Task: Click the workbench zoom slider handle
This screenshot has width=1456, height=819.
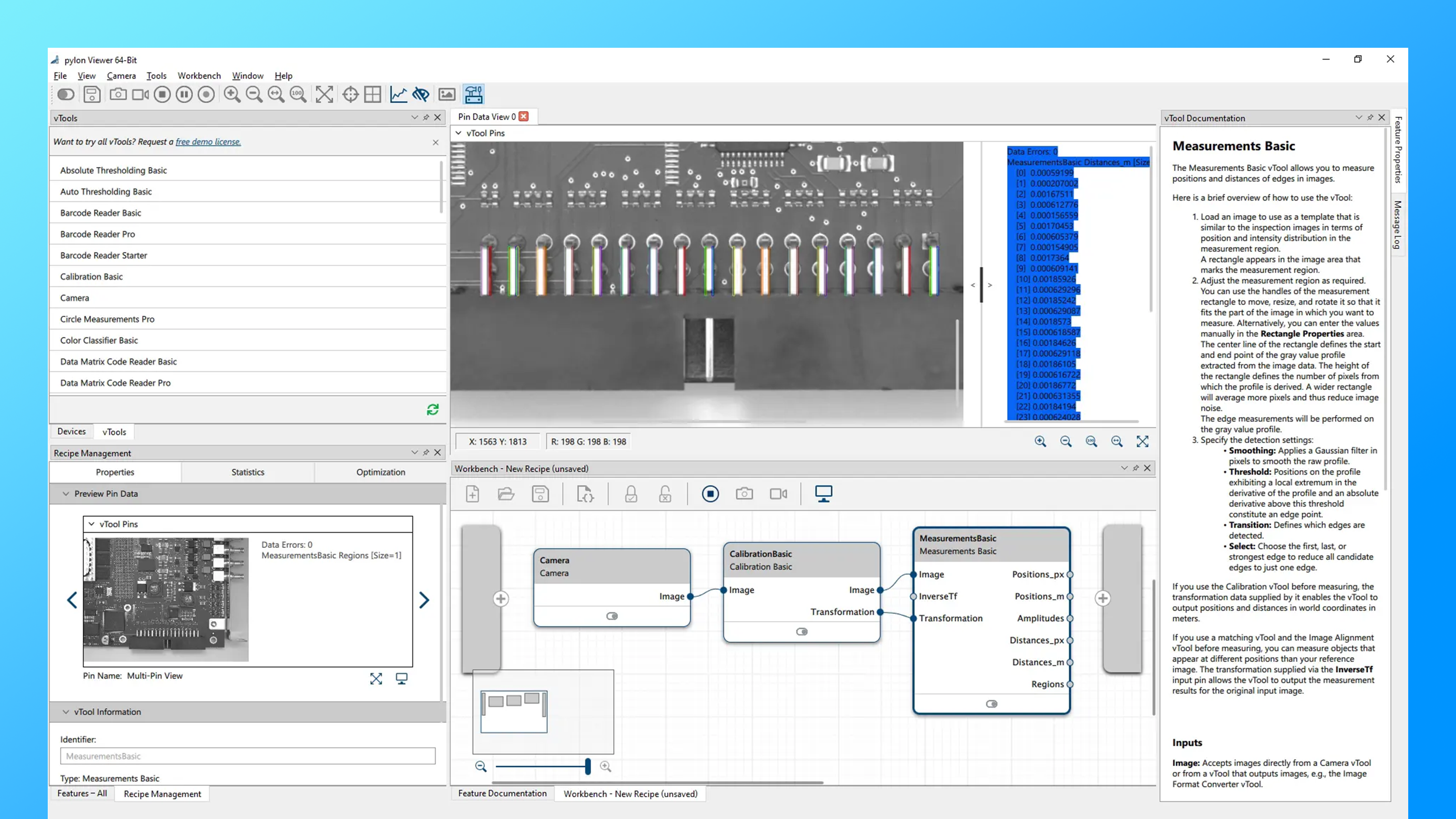Action: [588, 766]
